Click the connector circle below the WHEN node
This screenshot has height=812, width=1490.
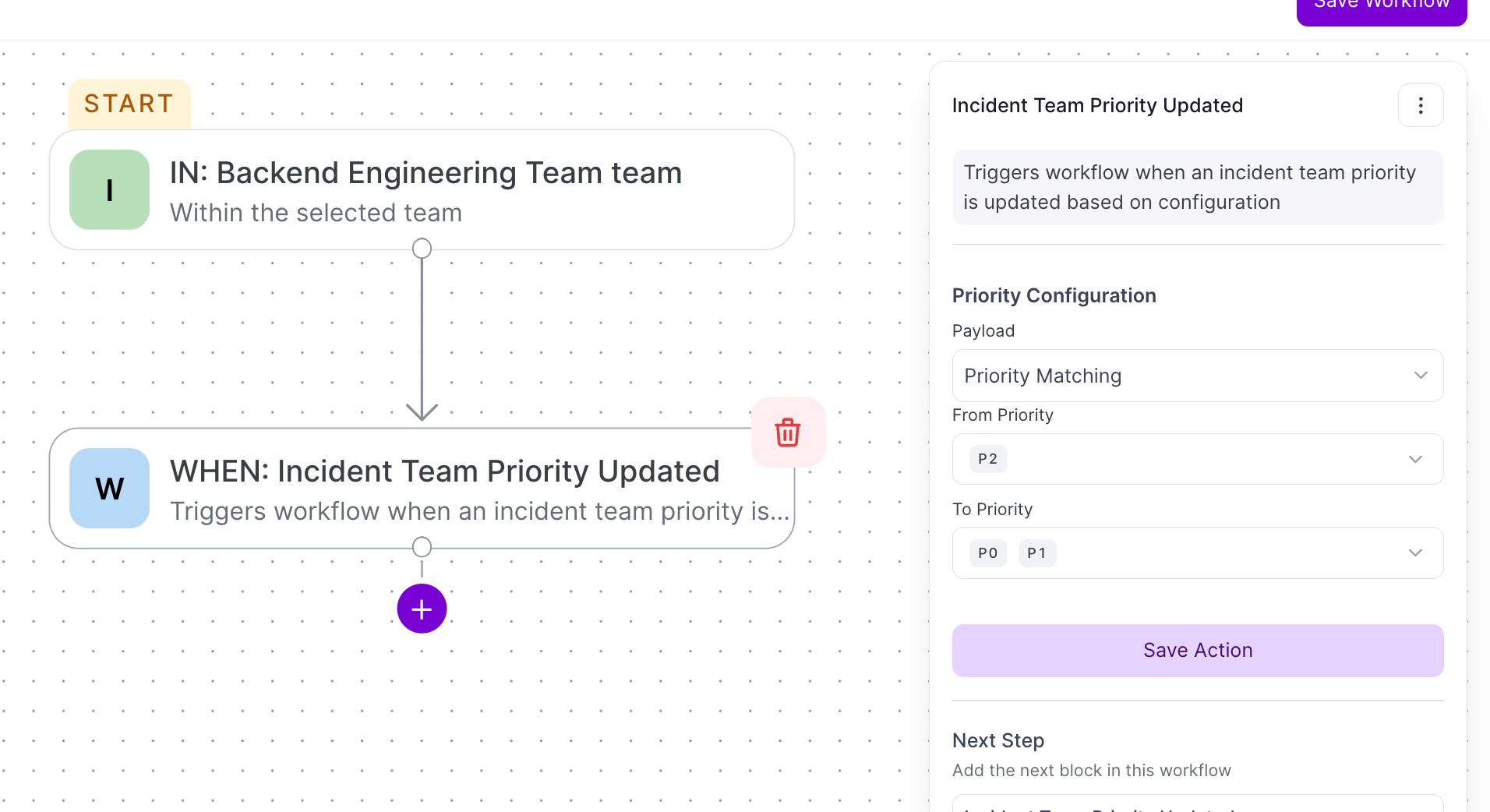pyautogui.click(x=422, y=547)
